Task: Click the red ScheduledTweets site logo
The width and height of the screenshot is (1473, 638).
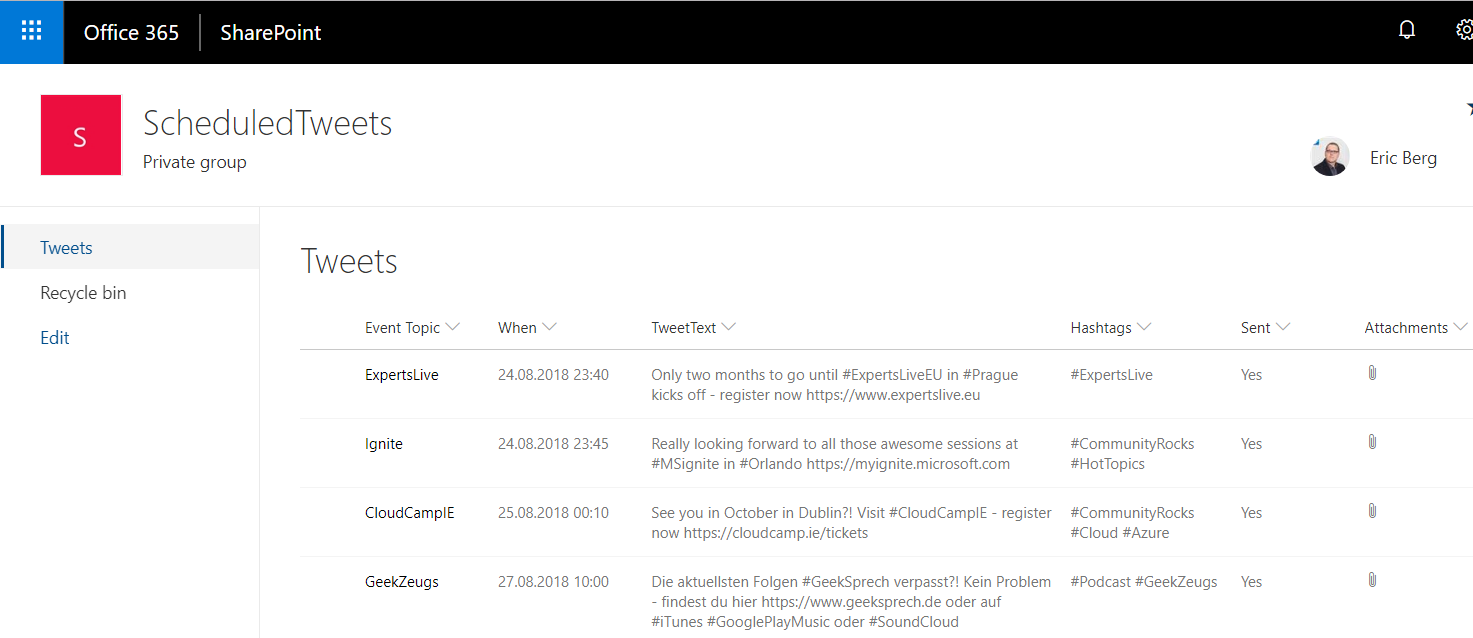Action: click(81, 135)
